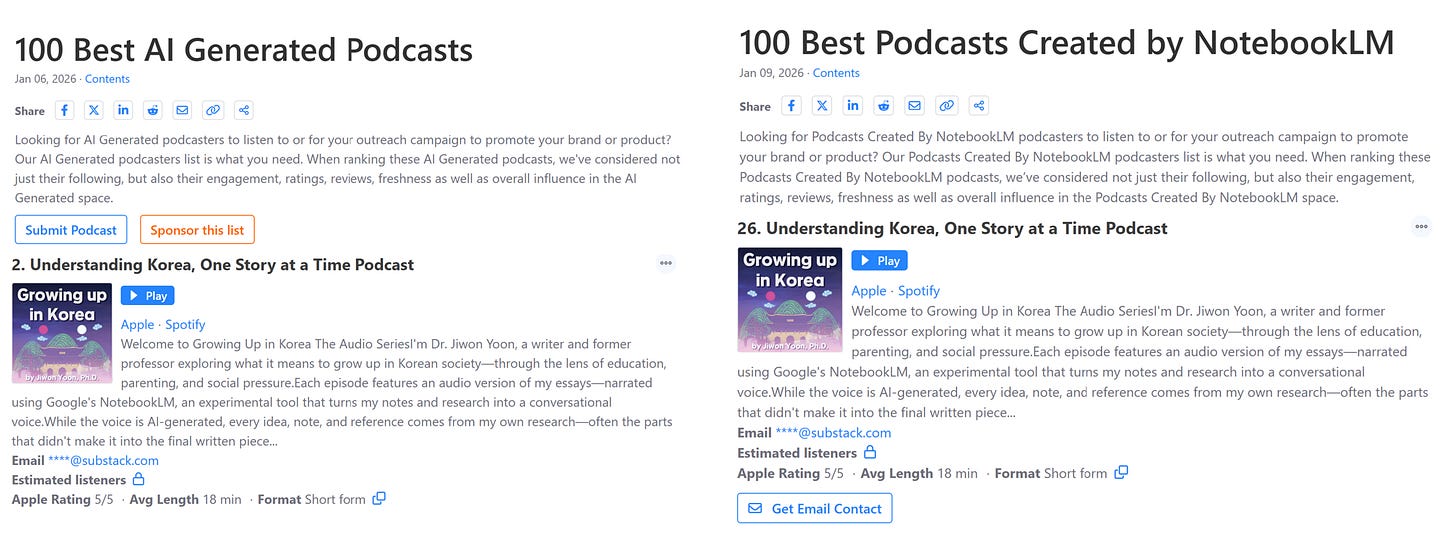Viewport: 1456px width, 543px height.
Task: Open Contents link under NotebookLM title
Action: [x=836, y=73]
